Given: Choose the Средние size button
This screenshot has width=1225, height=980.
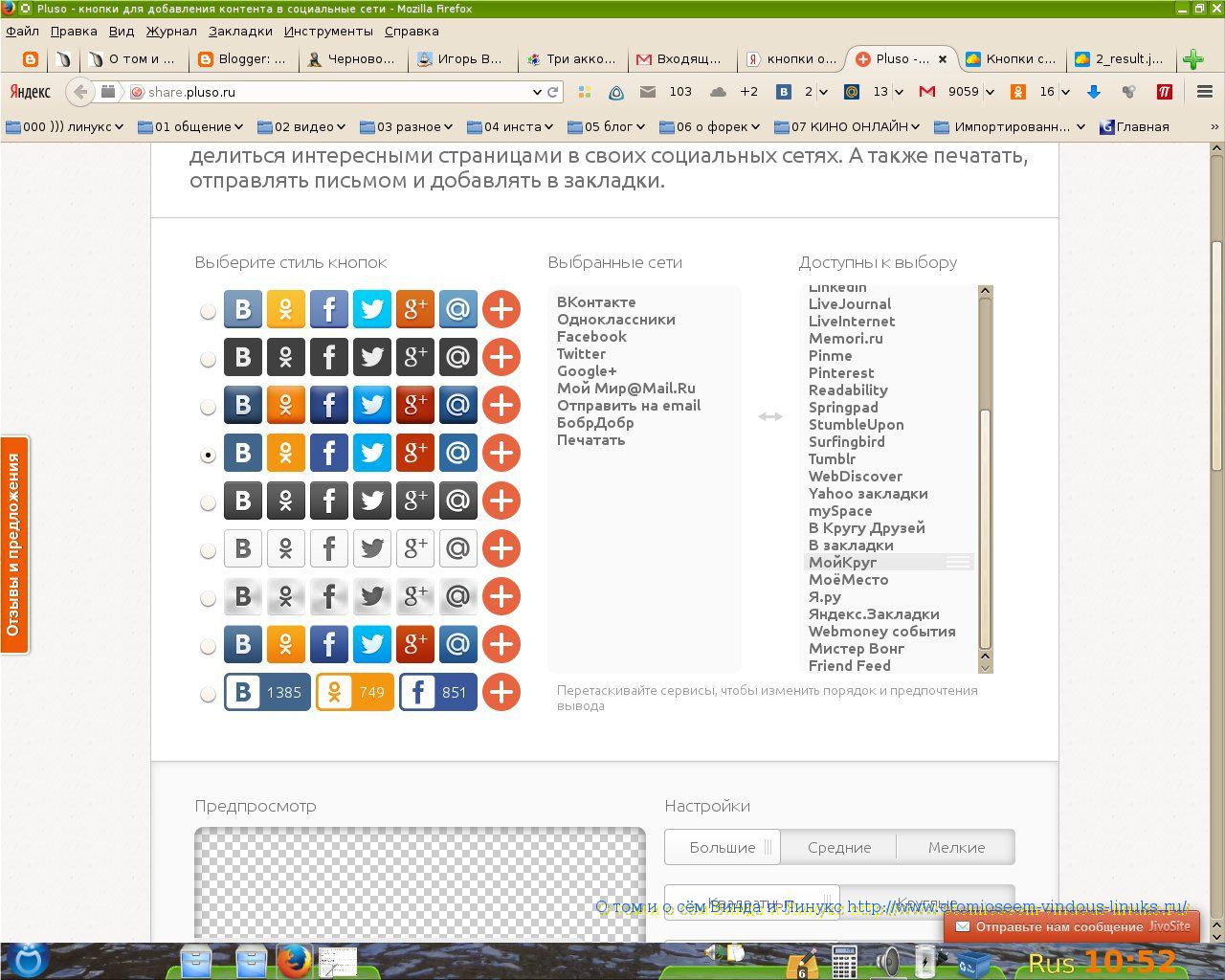Looking at the screenshot, I should tap(839, 847).
